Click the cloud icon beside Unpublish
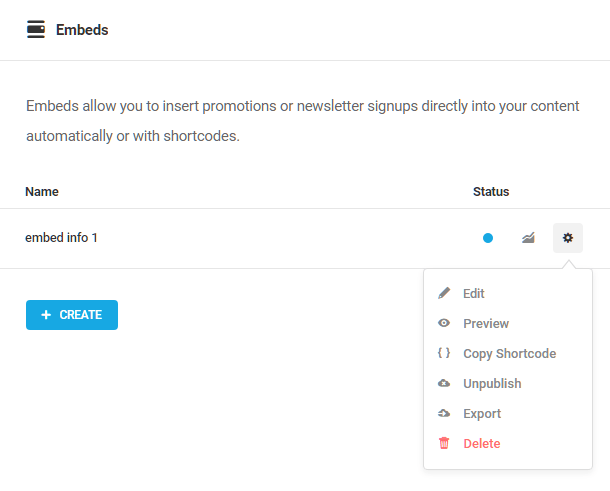 click(x=444, y=383)
